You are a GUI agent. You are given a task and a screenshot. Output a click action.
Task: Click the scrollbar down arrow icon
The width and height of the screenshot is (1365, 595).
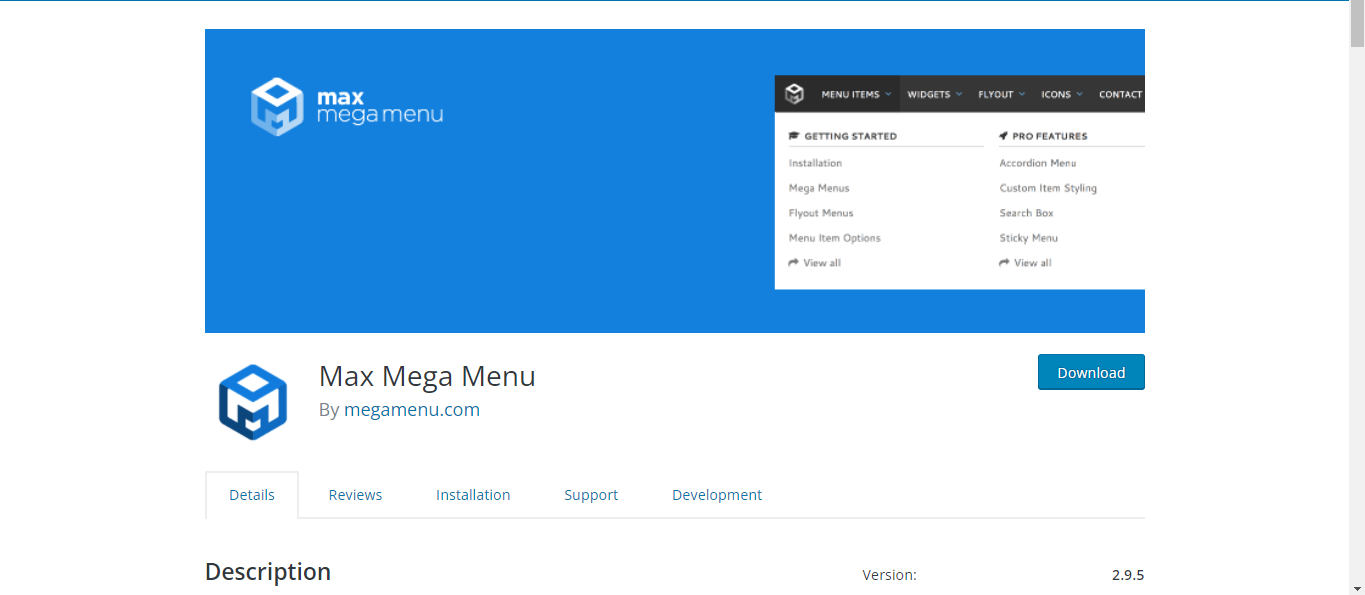click(x=1358, y=589)
